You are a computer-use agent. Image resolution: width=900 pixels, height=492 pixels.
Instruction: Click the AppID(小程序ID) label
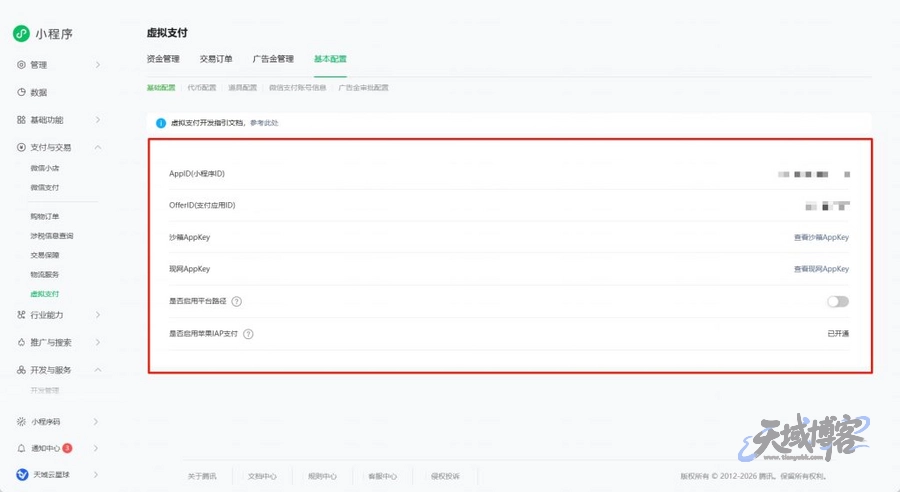[197, 173]
